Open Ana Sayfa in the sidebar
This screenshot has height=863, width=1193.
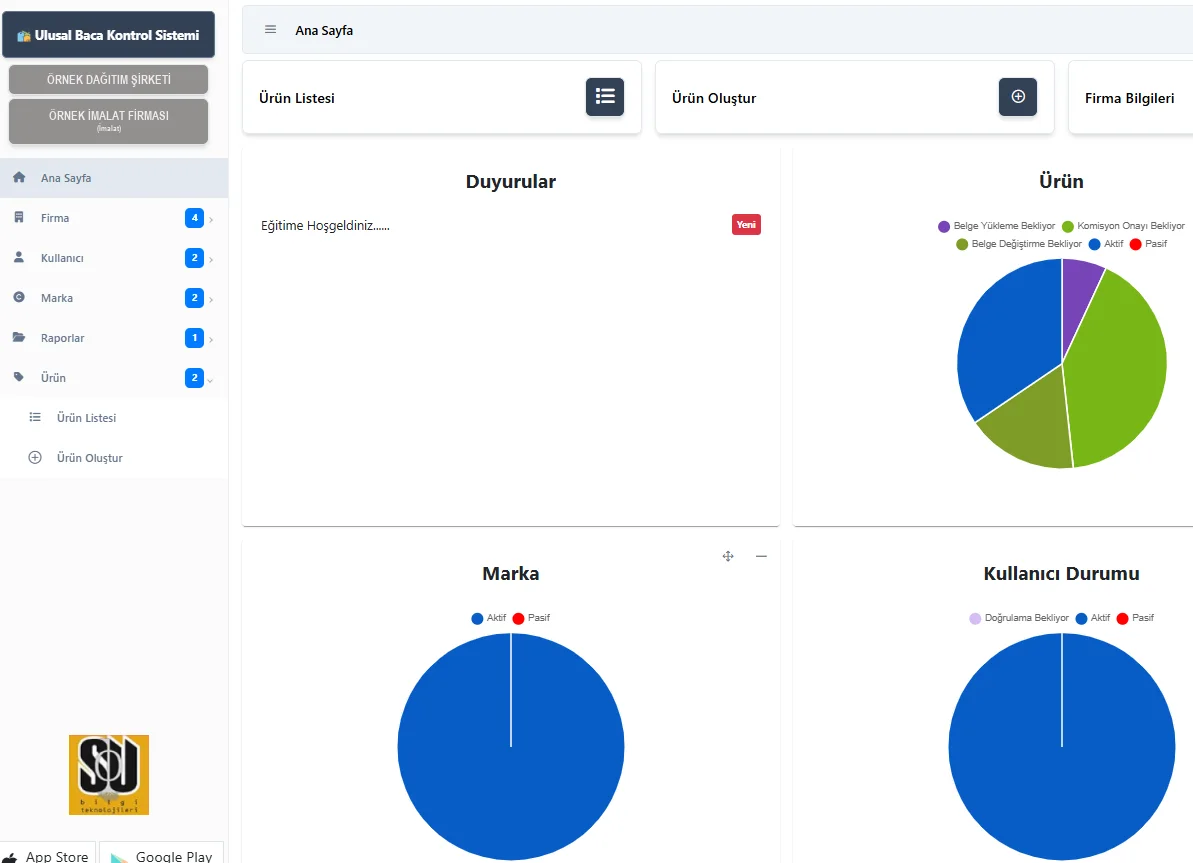tap(114, 178)
